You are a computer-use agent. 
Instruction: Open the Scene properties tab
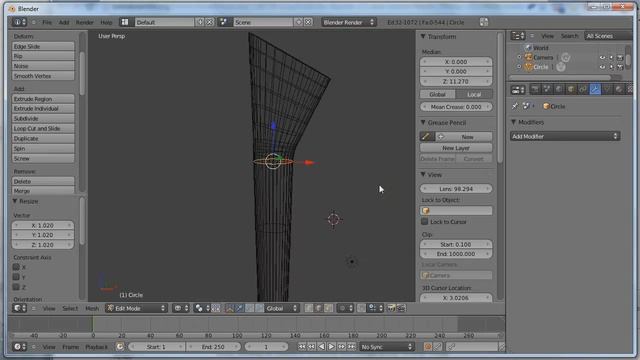(547, 89)
